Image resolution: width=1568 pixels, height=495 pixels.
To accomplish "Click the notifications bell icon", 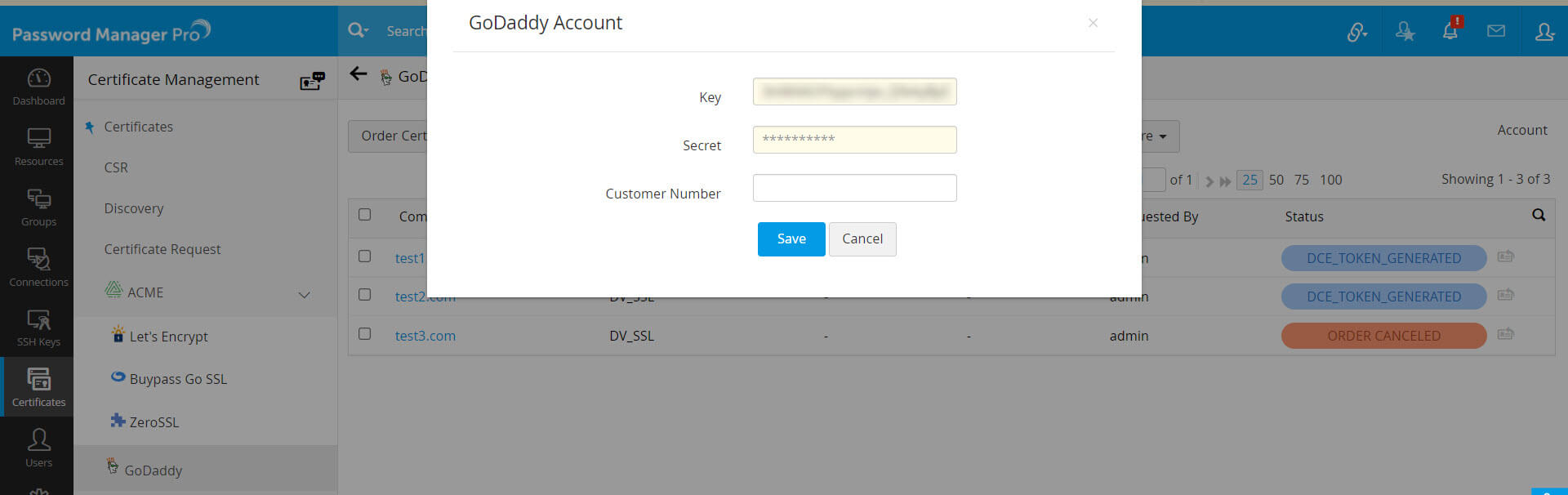I will click(1450, 31).
